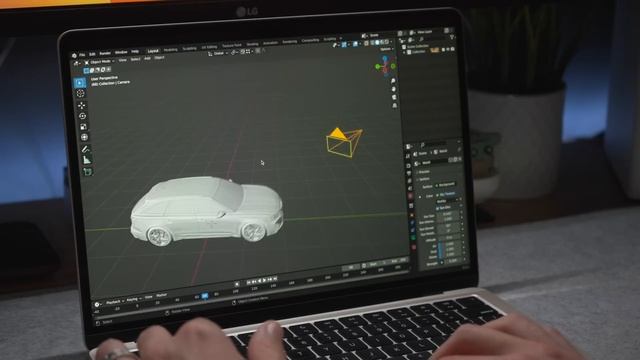Select the 3D Cursor tool
This screenshot has height=360, width=640.
tap(81, 94)
